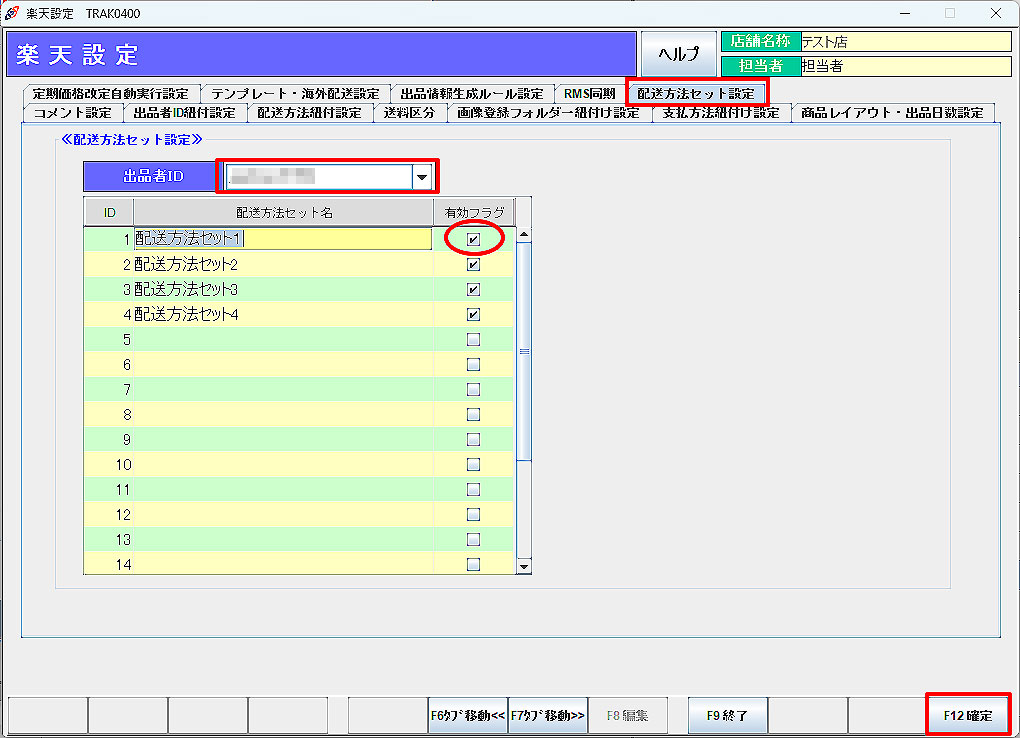Click the 担当者 input field
The height and width of the screenshot is (738, 1020).
click(905, 66)
